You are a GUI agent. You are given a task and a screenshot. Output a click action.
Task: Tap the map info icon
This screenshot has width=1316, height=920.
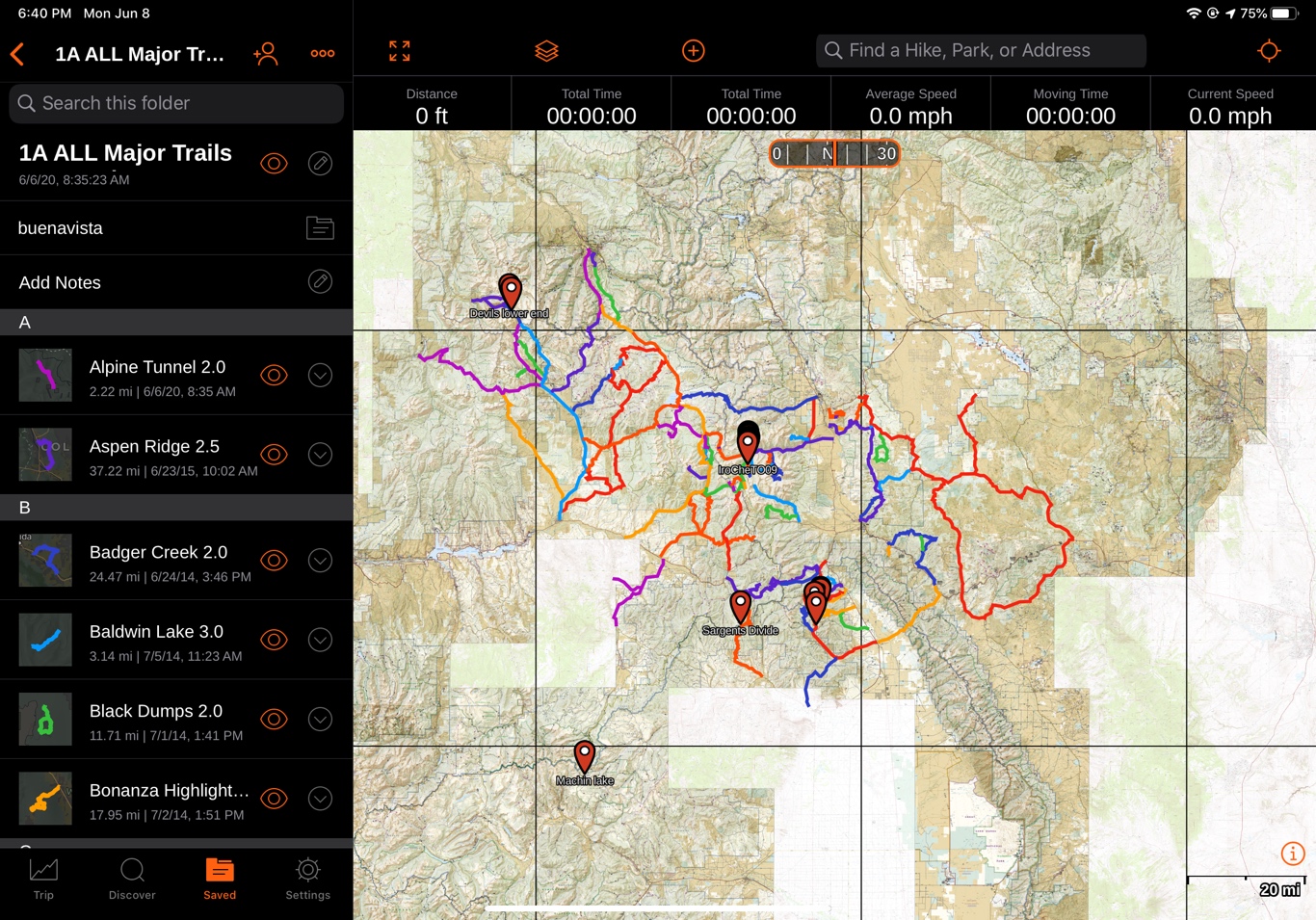click(x=1292, y=854)
